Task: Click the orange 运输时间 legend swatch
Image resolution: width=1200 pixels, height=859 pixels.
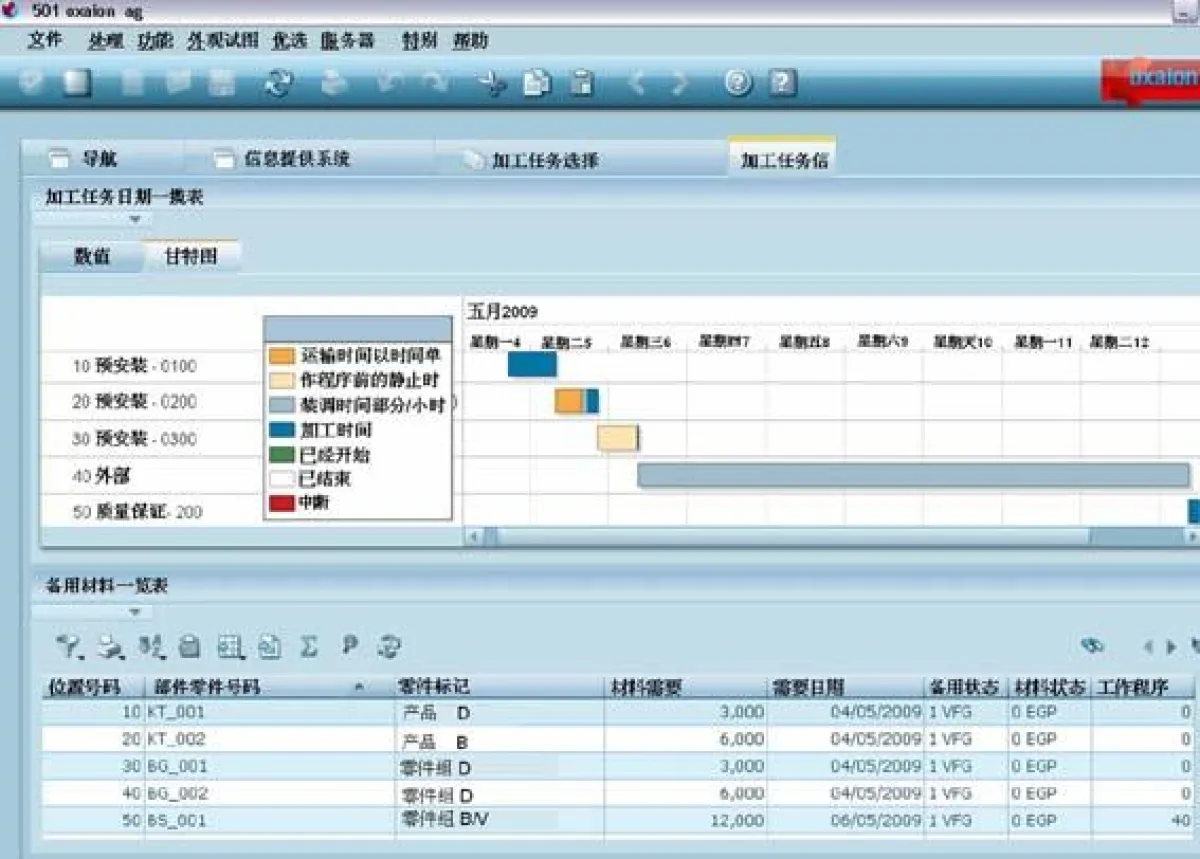Action: (282, 355)
